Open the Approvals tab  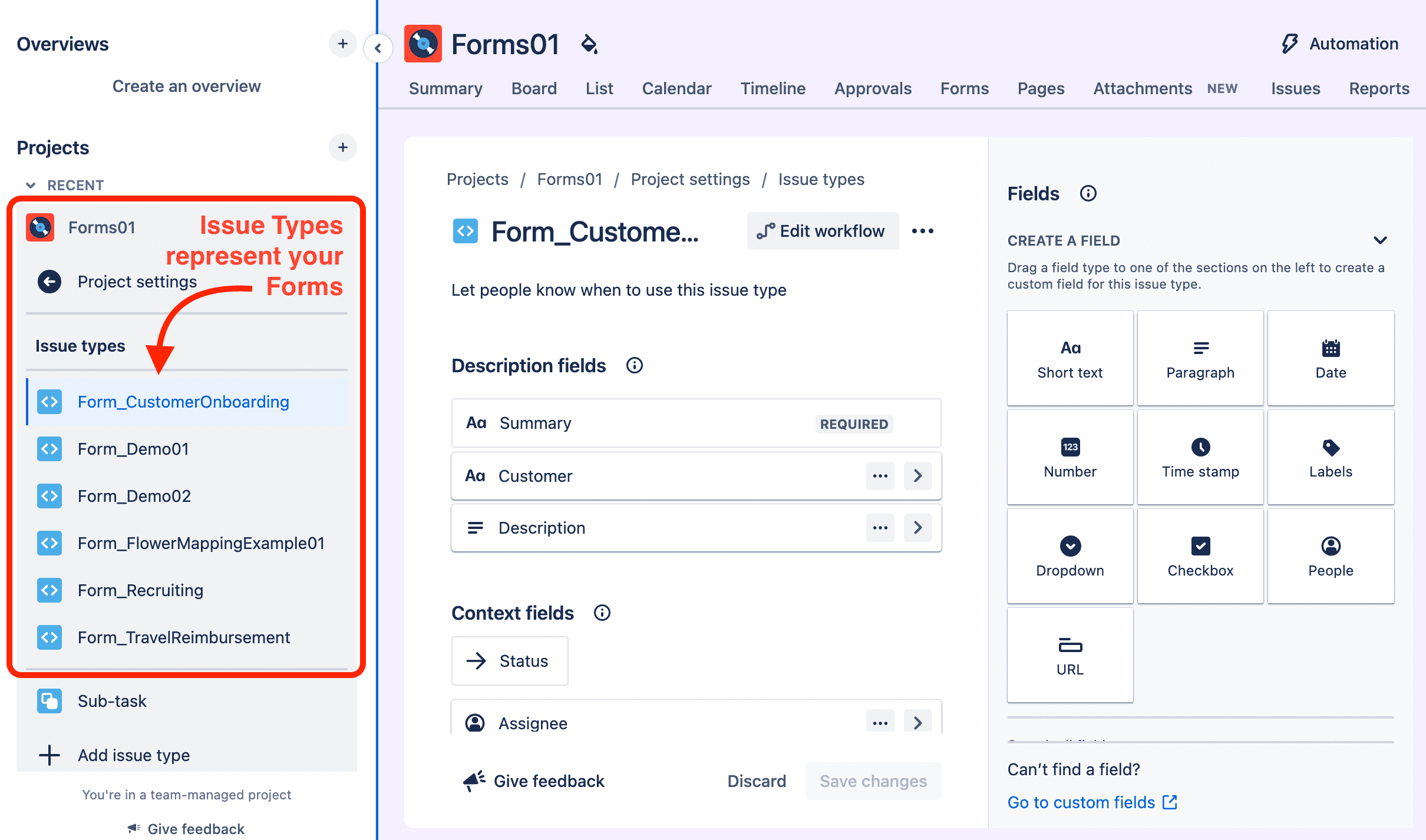click(x=873, y=88)
